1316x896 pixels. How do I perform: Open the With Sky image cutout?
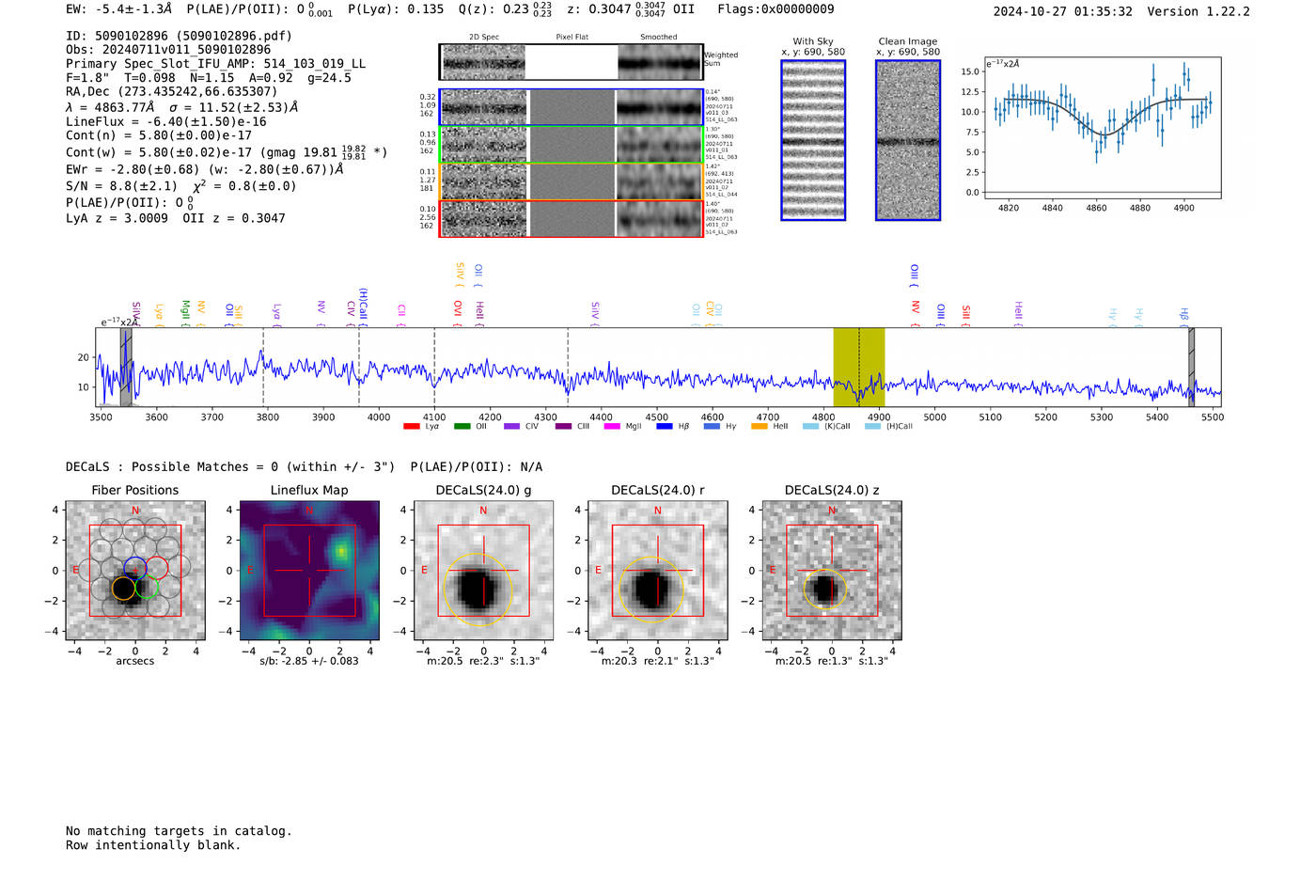click(813, 140)
